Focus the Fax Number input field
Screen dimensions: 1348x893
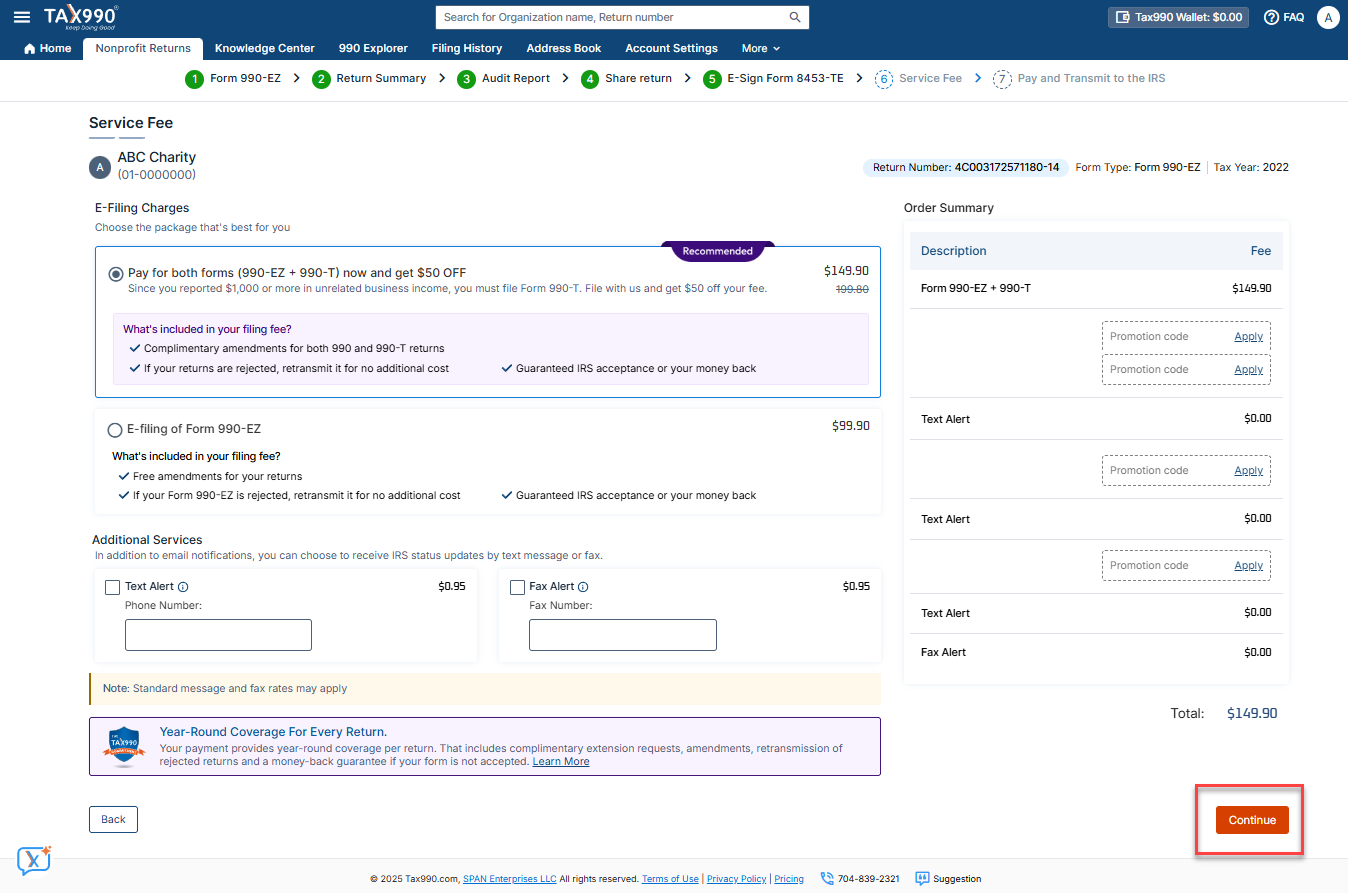[623, 635]
